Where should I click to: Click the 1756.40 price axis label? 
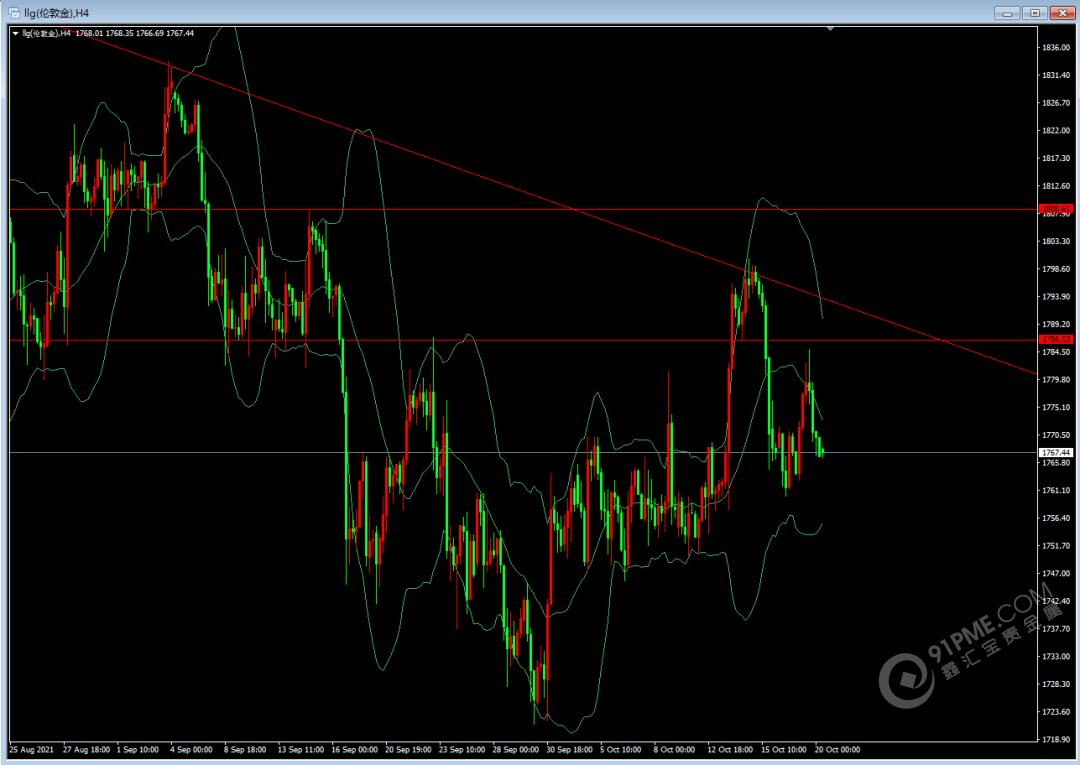click(x=1057, y=518)
